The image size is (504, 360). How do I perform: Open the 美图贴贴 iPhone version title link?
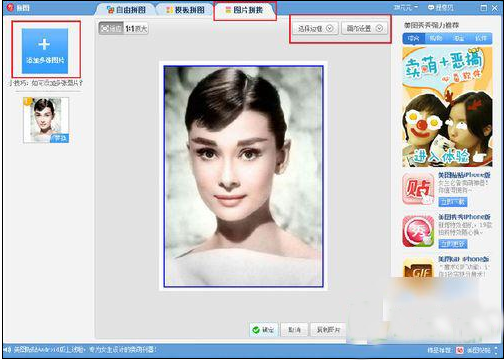(464, 175)
